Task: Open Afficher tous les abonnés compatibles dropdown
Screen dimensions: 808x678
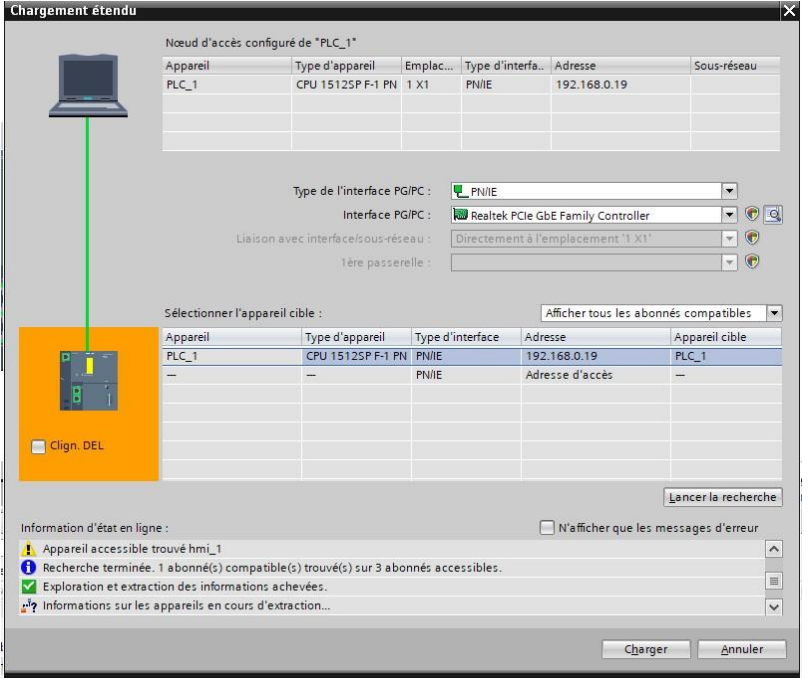Action: (775, 313)
